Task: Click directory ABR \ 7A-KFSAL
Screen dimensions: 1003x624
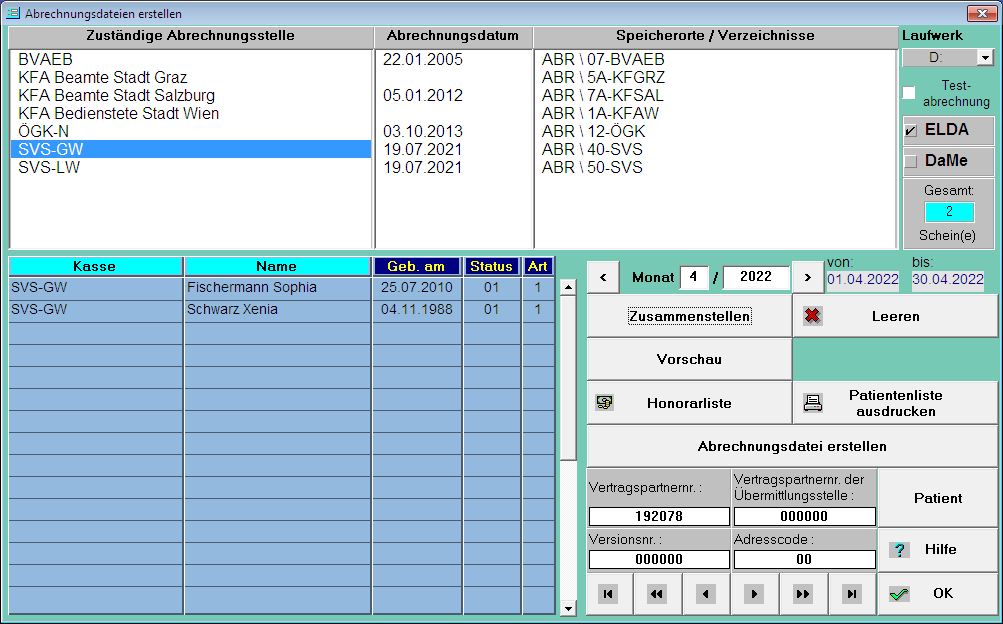Action: pyautogui.click(x=603, y=95)
